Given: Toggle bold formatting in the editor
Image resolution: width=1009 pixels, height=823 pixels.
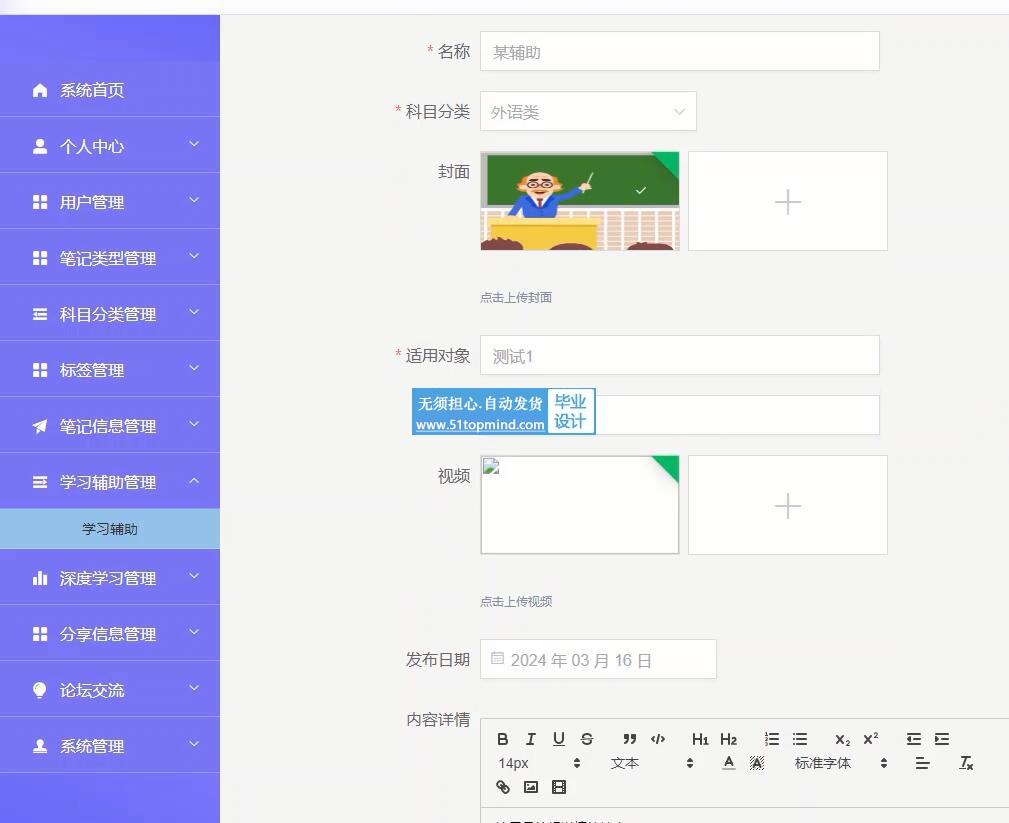Looking at the screenshot, I should click(503, 739).
